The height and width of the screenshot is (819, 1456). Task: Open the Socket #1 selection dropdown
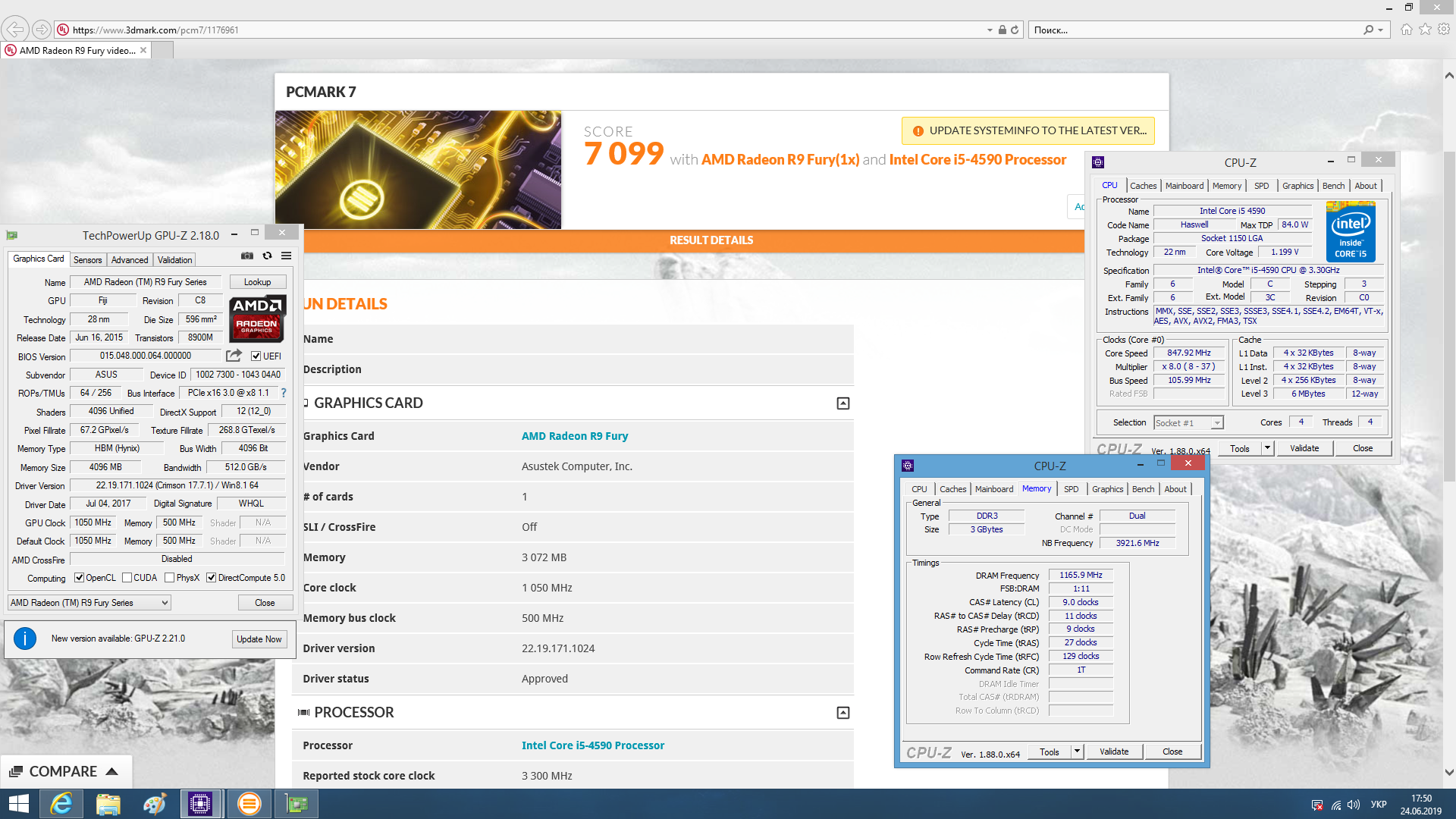click(1188, 423)
